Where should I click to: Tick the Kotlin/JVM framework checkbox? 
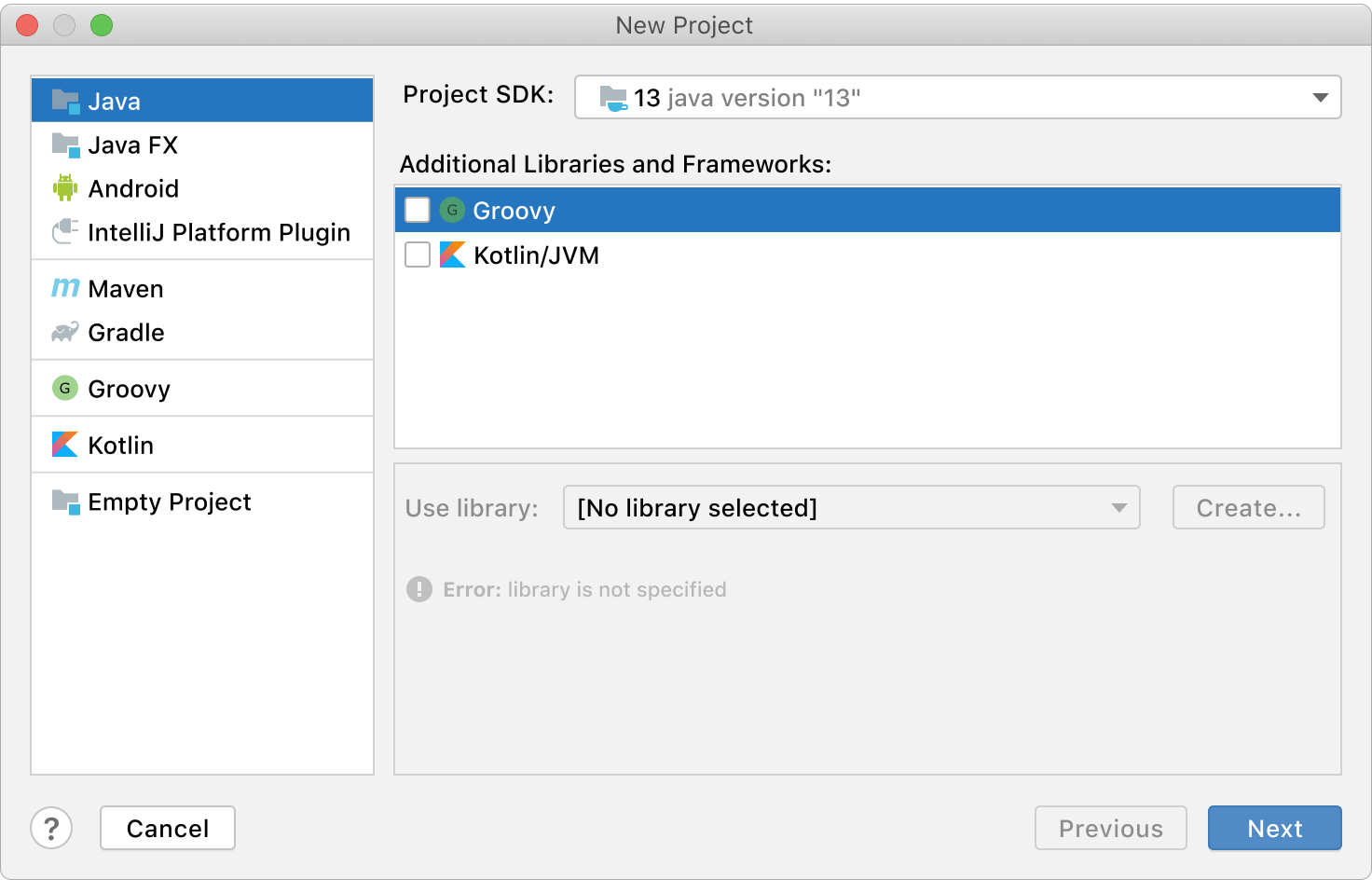pyautogui.click(x=418, y=254)
